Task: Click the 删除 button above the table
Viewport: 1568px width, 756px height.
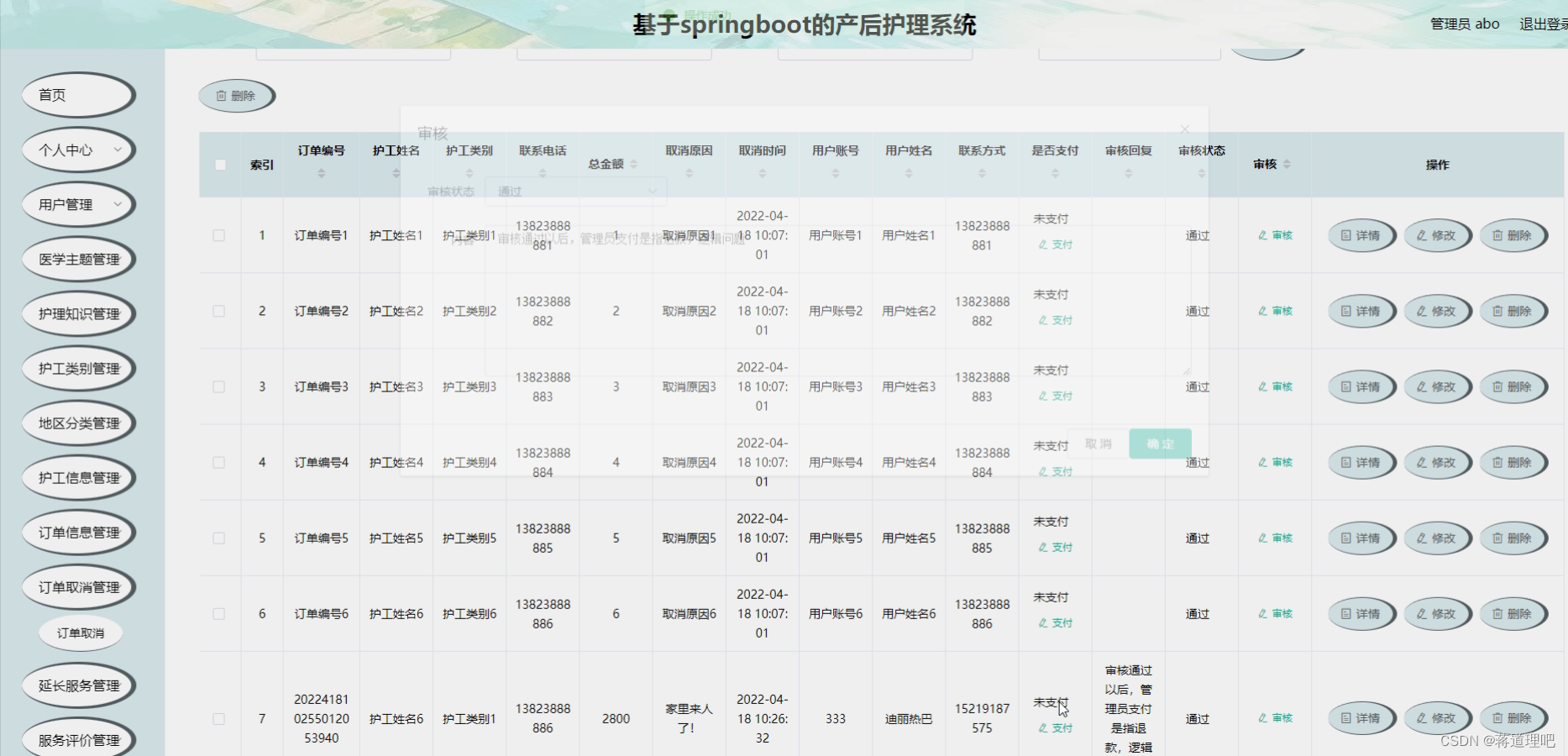Action: pyautogui.click(x=236, y=96)
